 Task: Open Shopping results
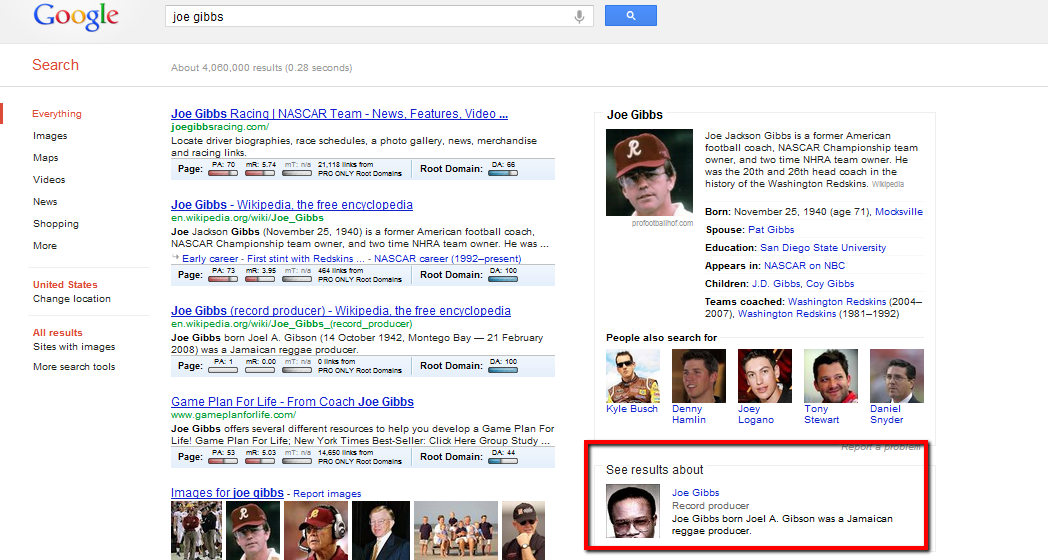[55, 224]
